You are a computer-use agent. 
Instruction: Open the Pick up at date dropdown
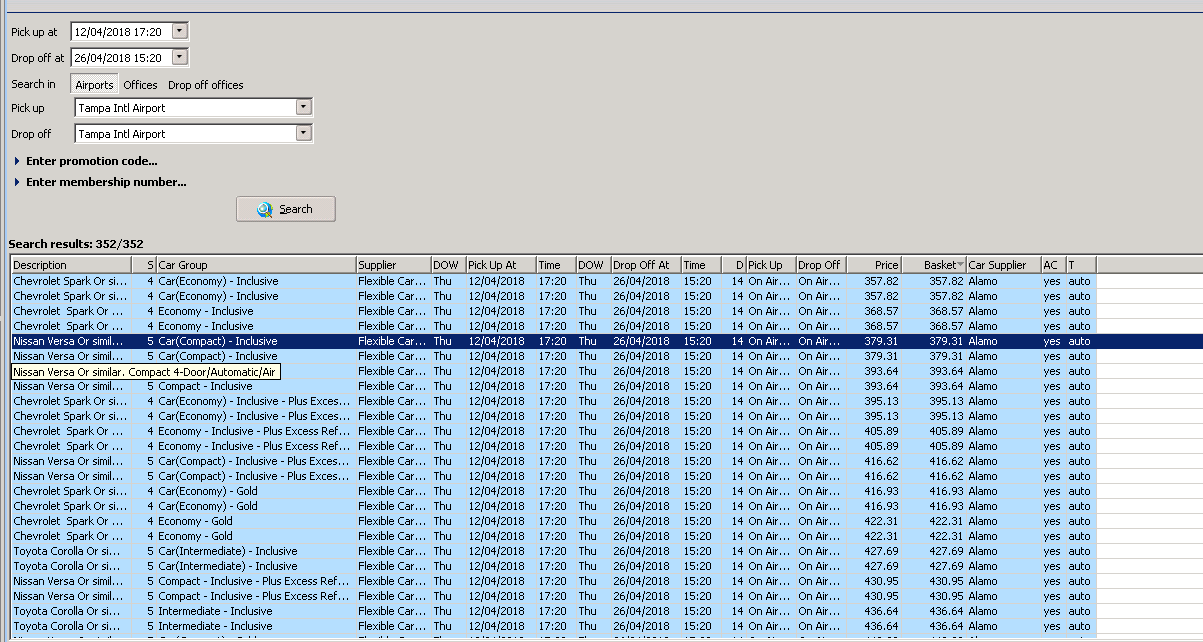(179, 31)
